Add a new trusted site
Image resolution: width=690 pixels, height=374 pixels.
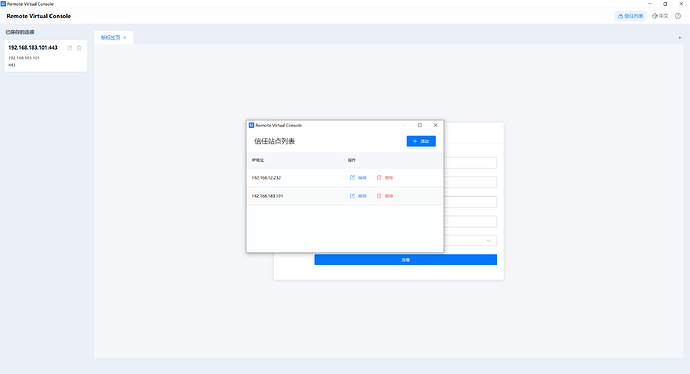(421, 141)
